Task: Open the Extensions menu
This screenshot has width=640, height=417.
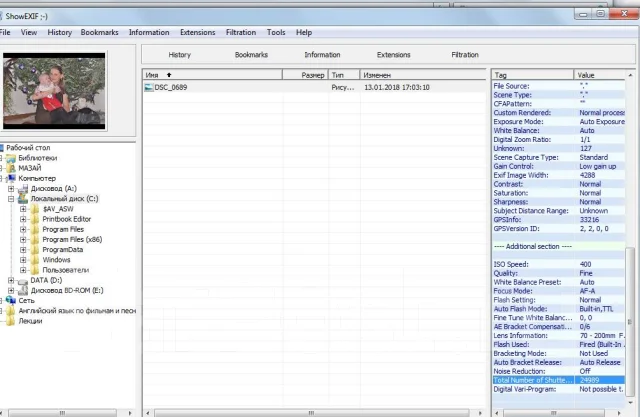Action: pos(198,32)
